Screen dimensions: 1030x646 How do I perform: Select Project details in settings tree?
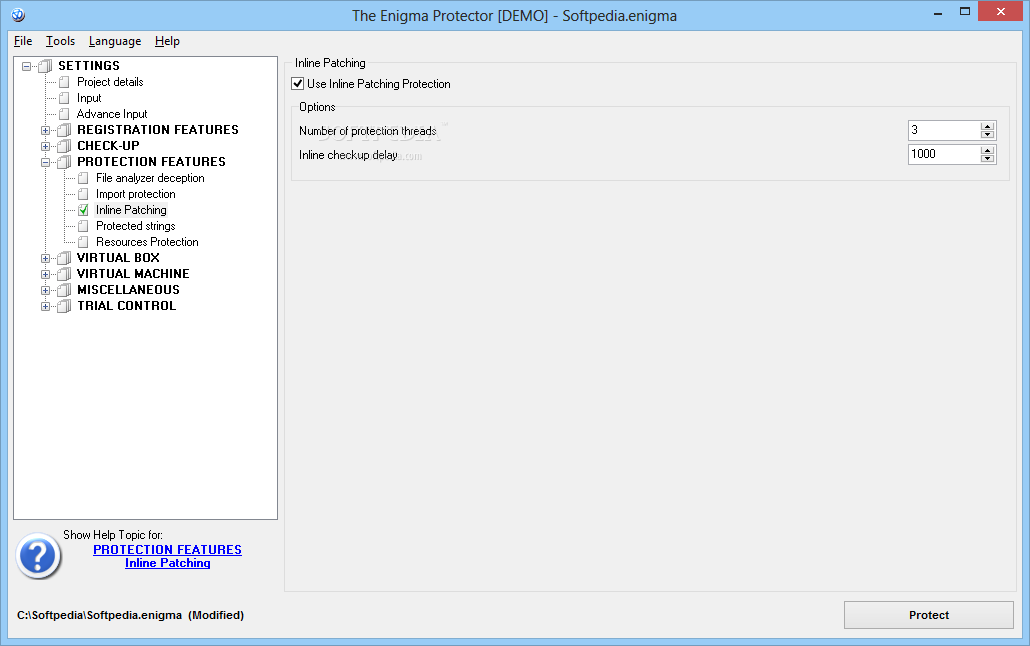pos(110,82)
